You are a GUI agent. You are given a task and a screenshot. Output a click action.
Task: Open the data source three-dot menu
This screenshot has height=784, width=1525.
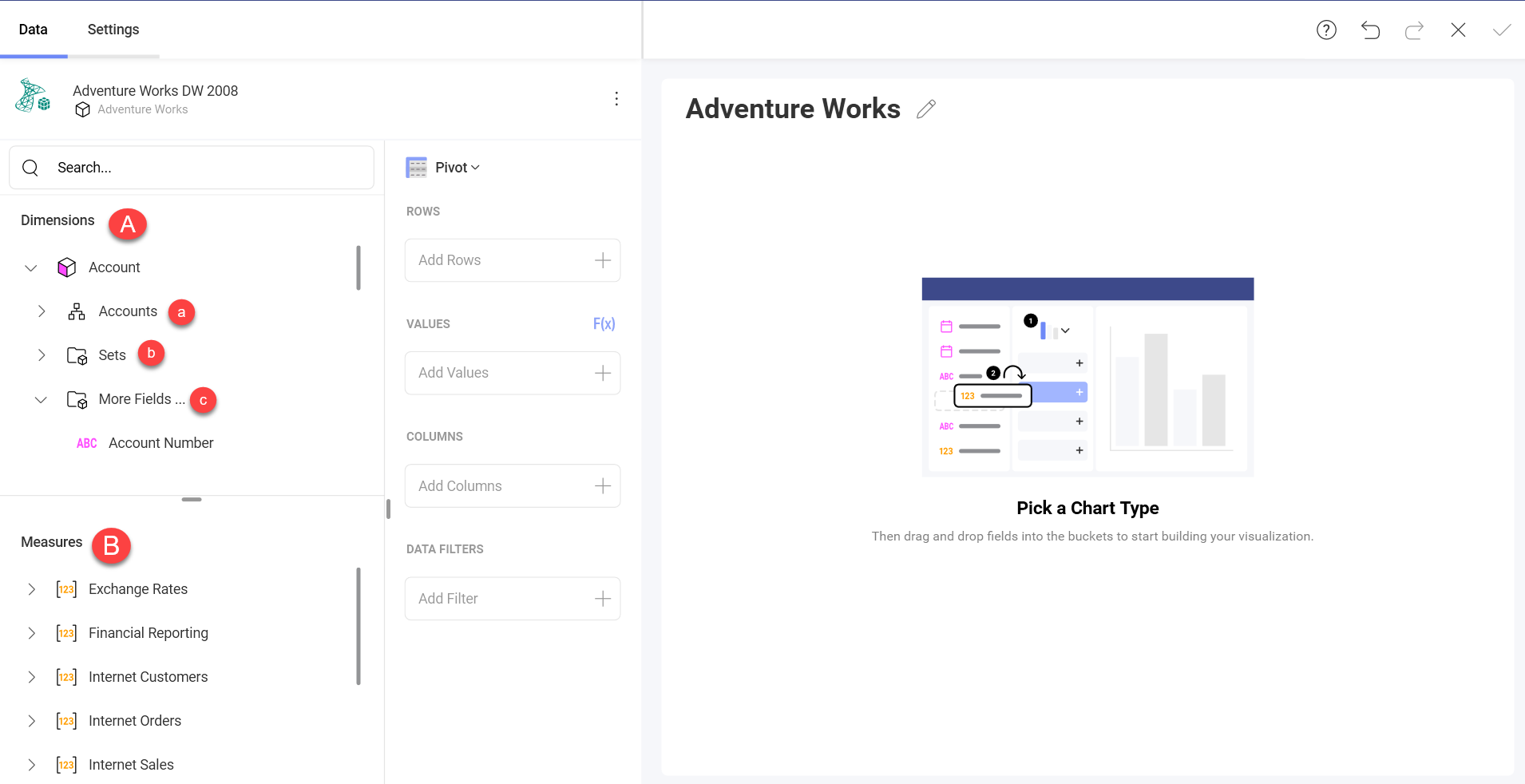click(x=616, y=98)
